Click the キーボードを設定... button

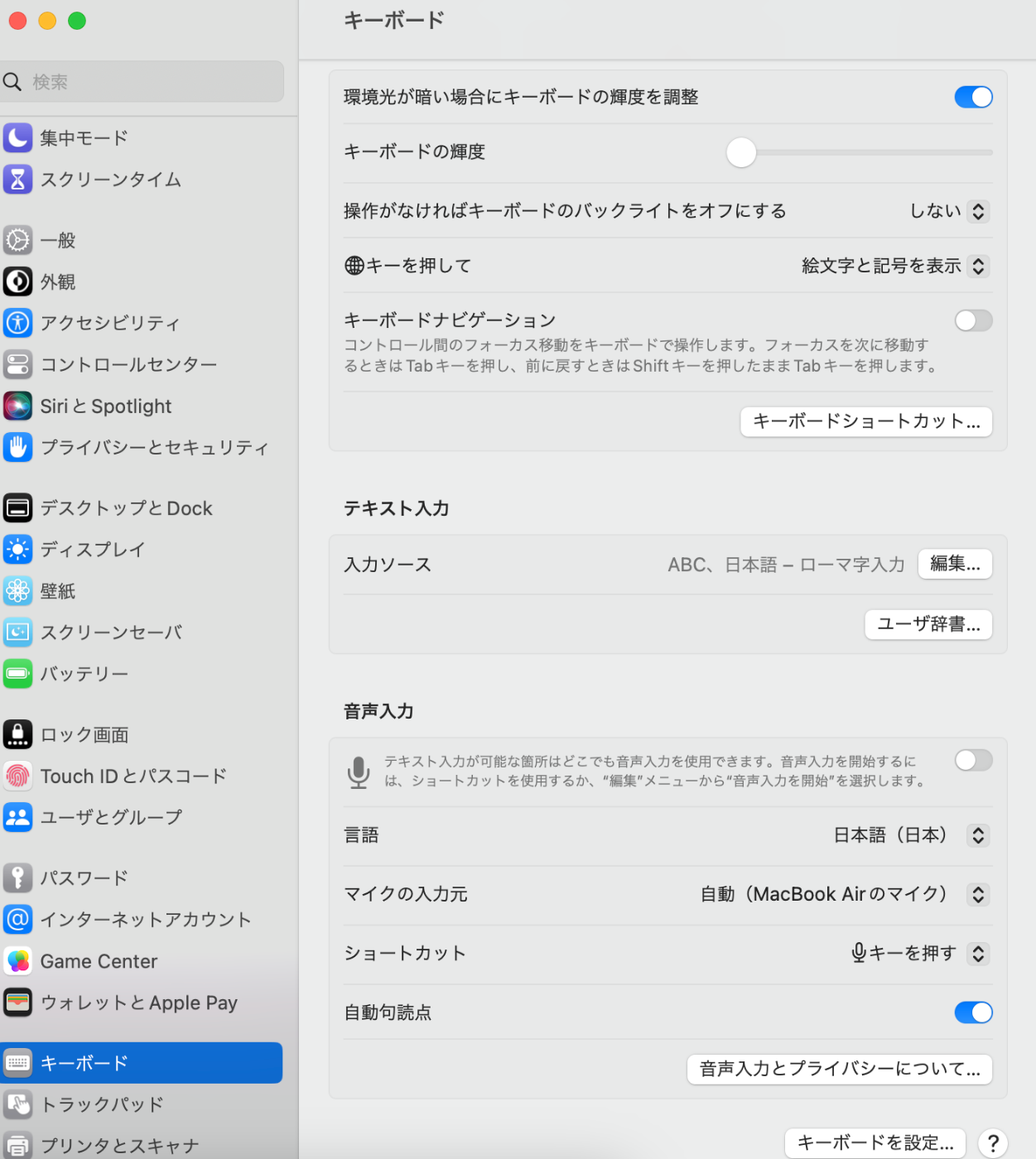[x=875, y=1143]
